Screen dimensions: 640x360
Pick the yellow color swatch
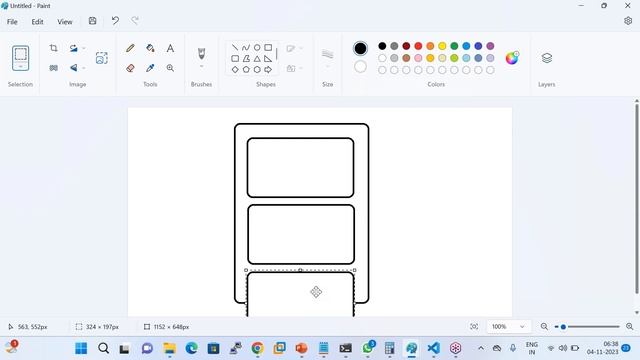click(x=442, y=46)
